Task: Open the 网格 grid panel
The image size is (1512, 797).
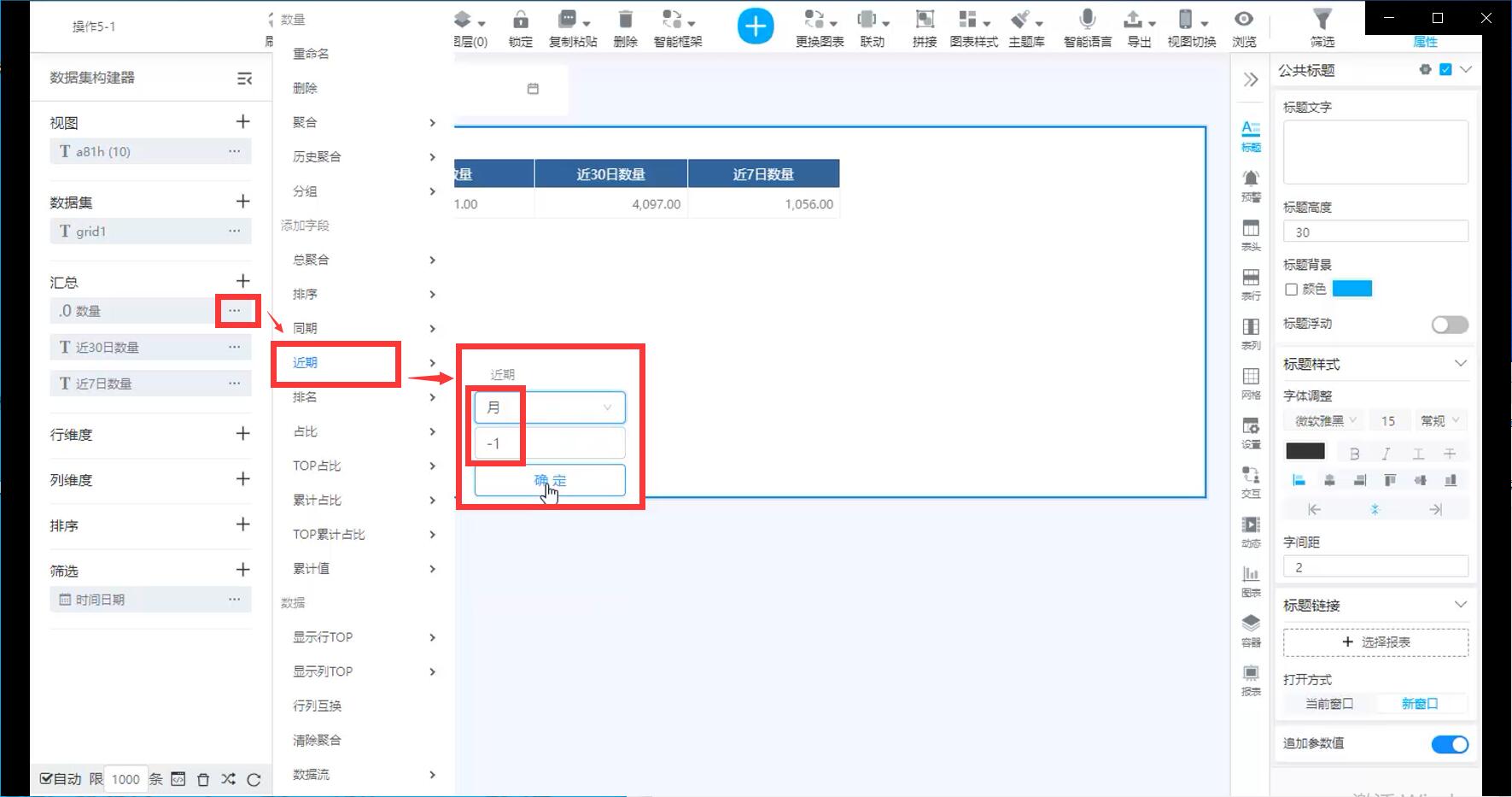Action: pyautogui.click(x=1251, y=384)
